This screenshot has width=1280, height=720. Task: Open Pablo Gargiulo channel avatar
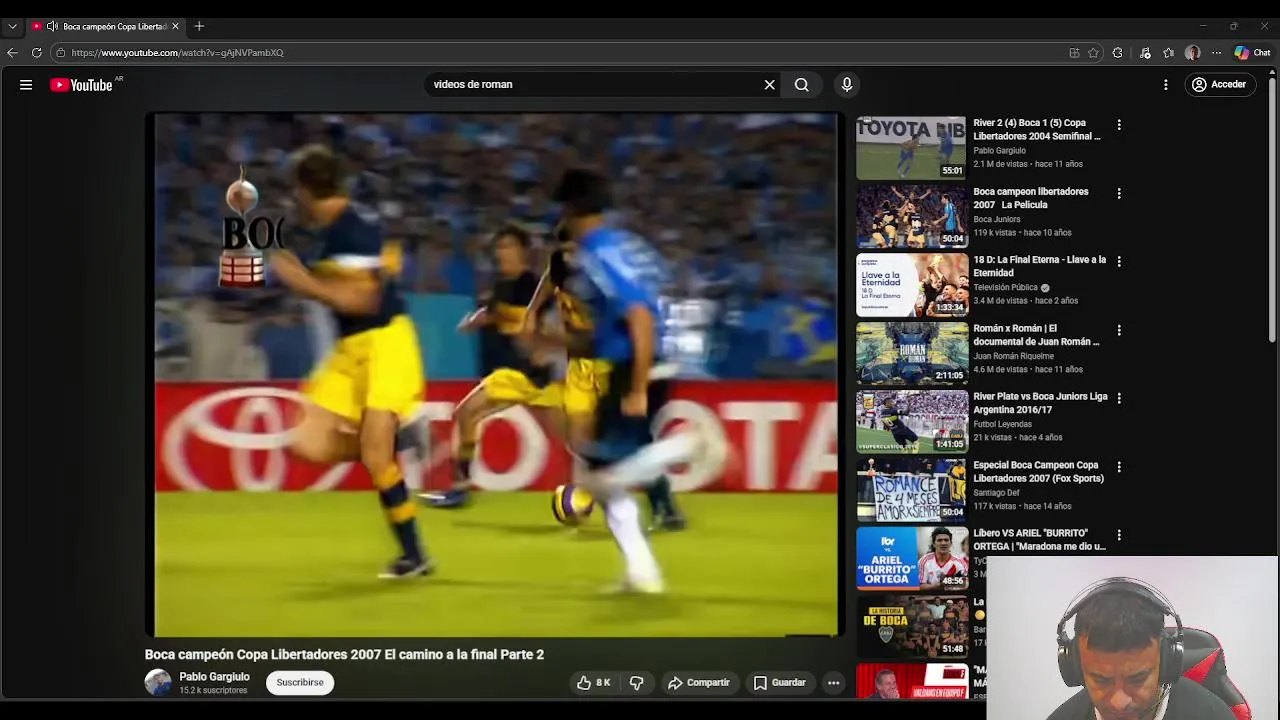click(158, 683)
